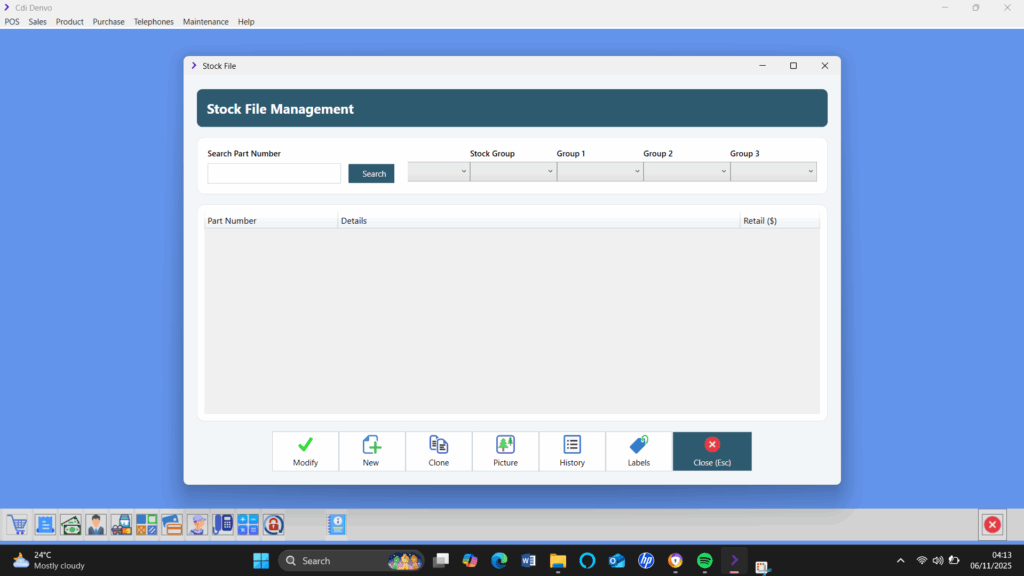
Task: Click Modify with the green checkmark
Action: [305, 451]
